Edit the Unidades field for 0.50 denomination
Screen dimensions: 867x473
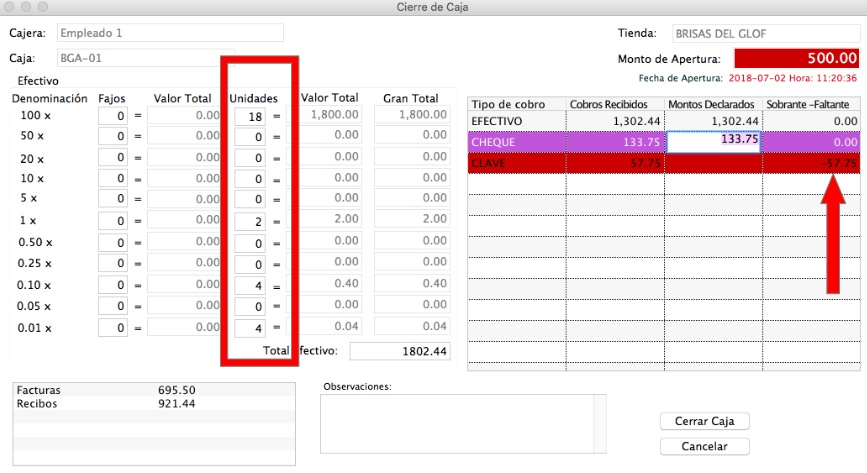[x=249, y=243]
